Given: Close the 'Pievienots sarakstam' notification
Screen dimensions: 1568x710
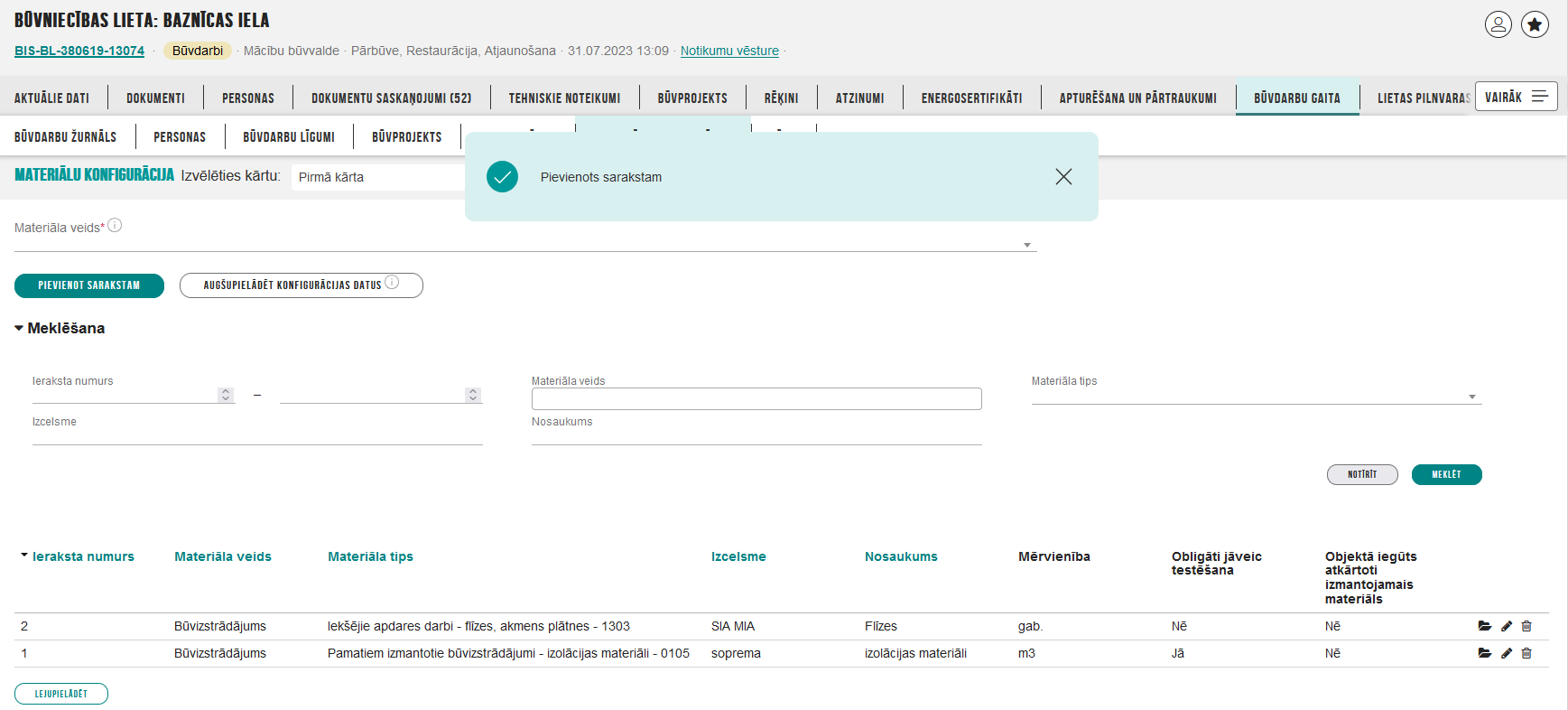Looking at the screenshot, I should coord(1063,177).
